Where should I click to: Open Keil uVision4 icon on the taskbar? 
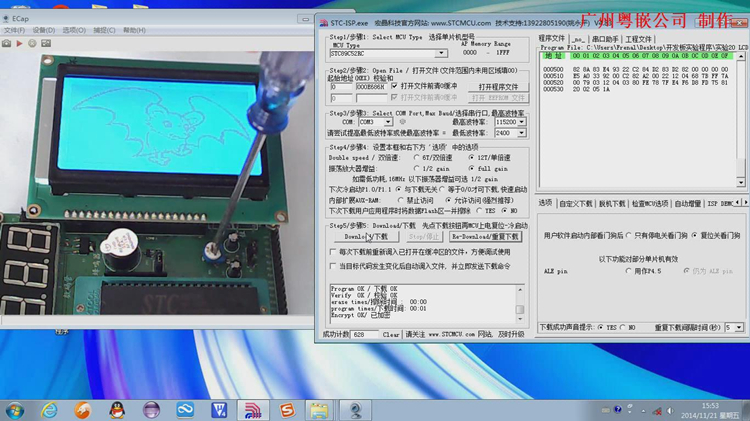(219, 410)
